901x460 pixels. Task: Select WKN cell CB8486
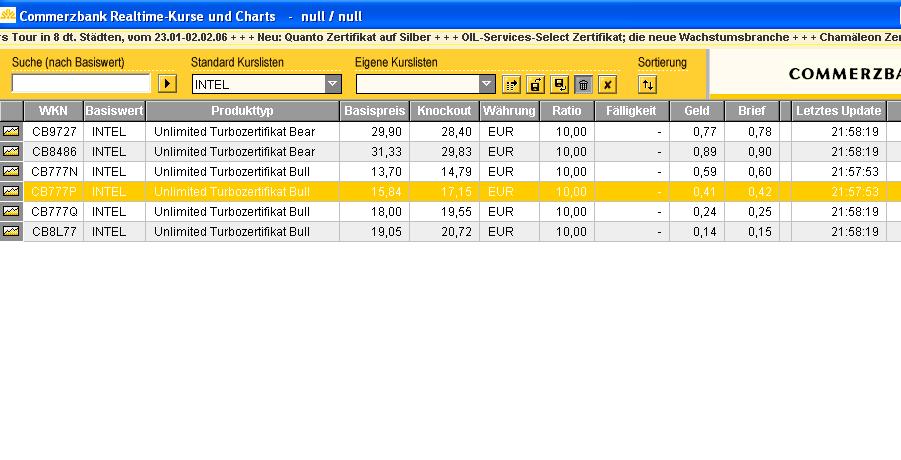pos(54,152)
